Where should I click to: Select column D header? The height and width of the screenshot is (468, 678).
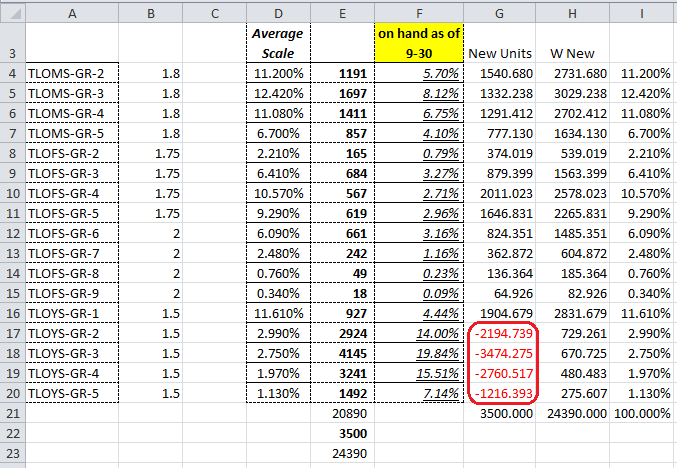click(278, 14)
